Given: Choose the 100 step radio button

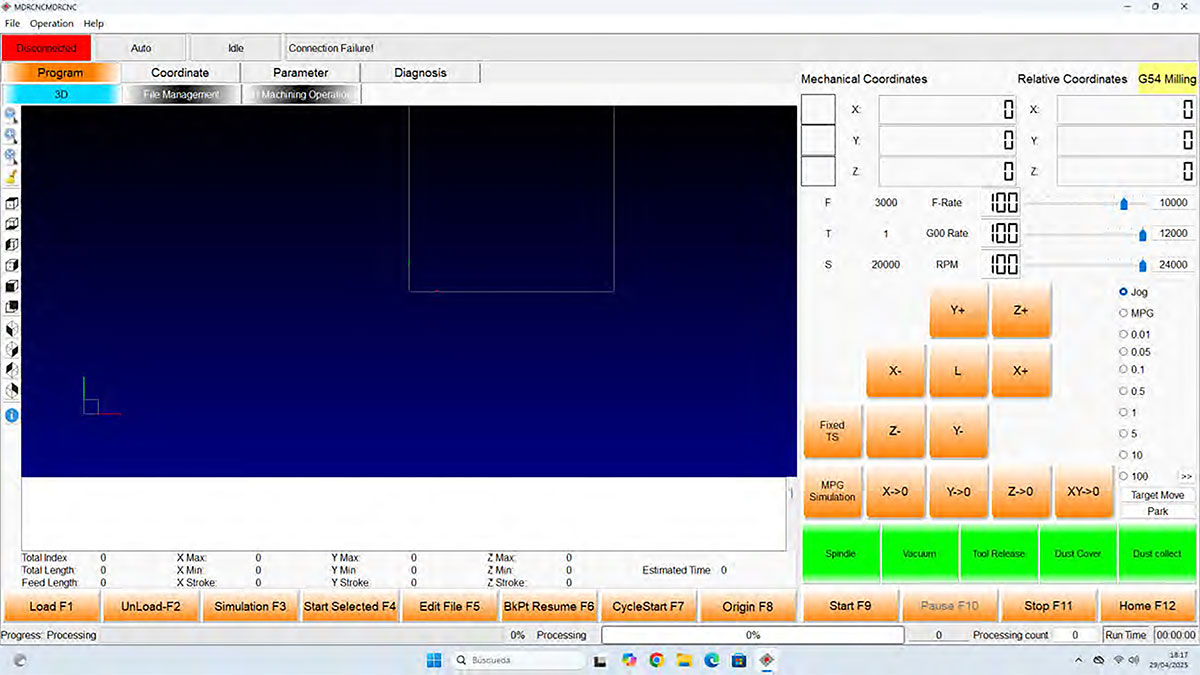Looking at the screenshot, I should click(1124, 476).
